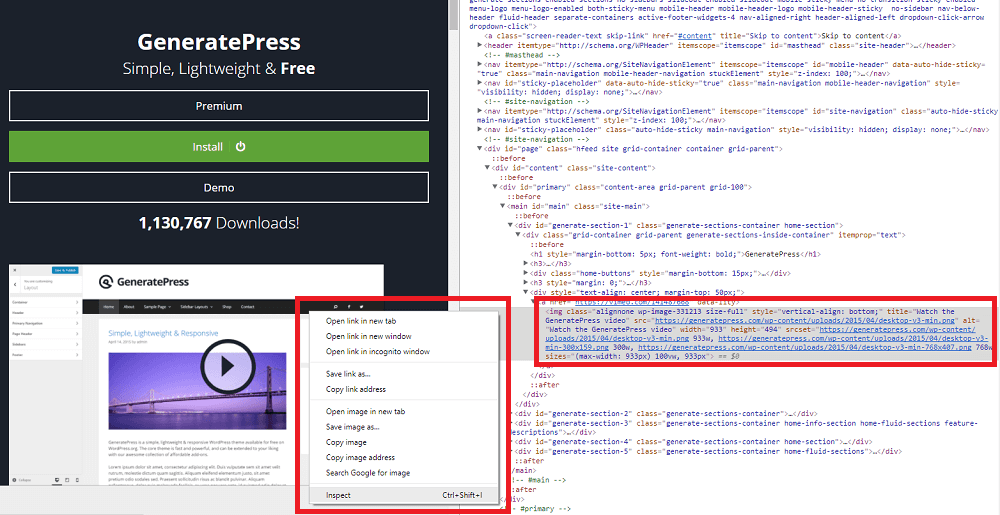Viewport: 1000px width, 515px height.
Task: Click the 'GeneratePress' page heading
Action: [x=219, y=42]
